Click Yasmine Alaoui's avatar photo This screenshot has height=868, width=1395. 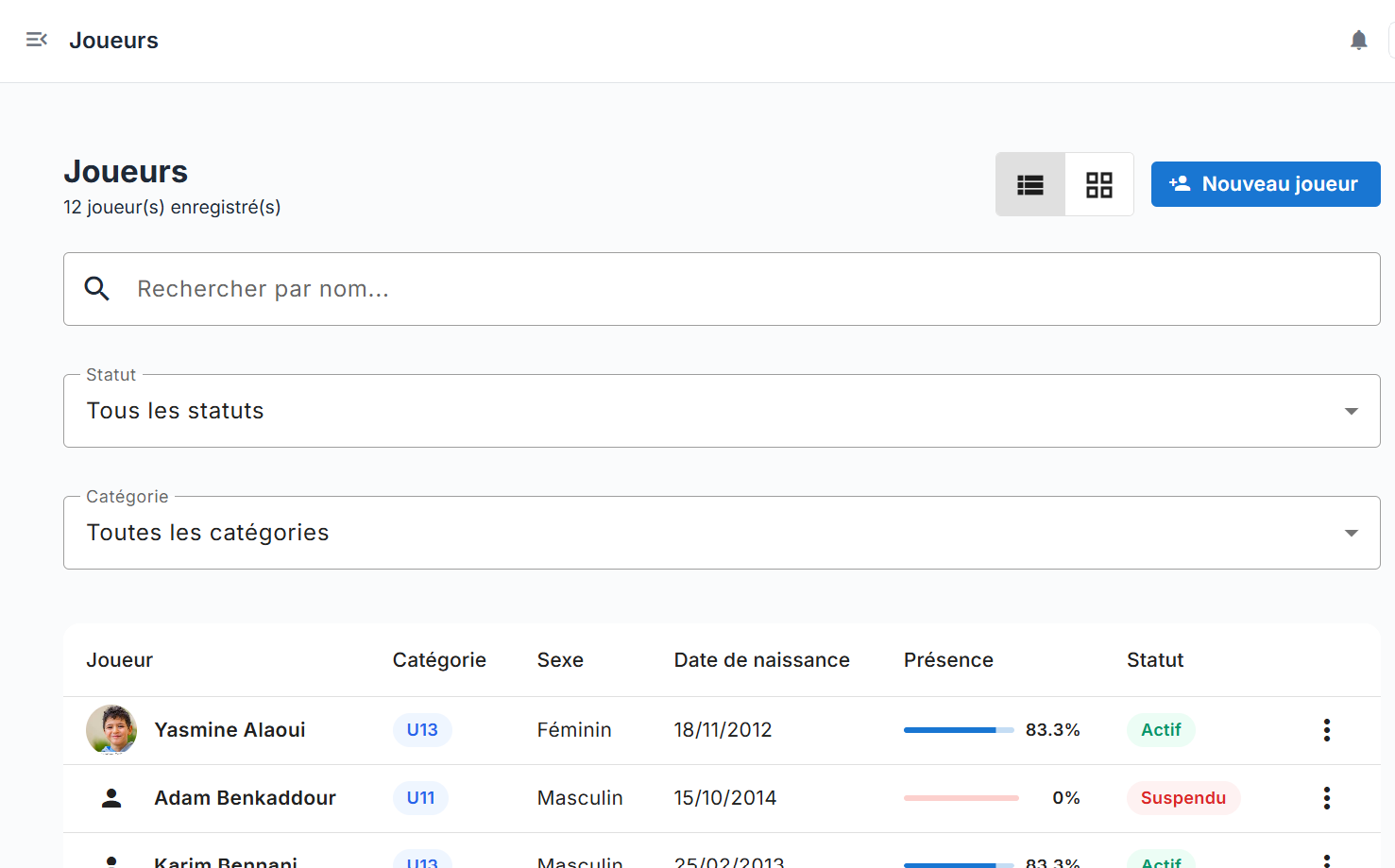[111, 730]
